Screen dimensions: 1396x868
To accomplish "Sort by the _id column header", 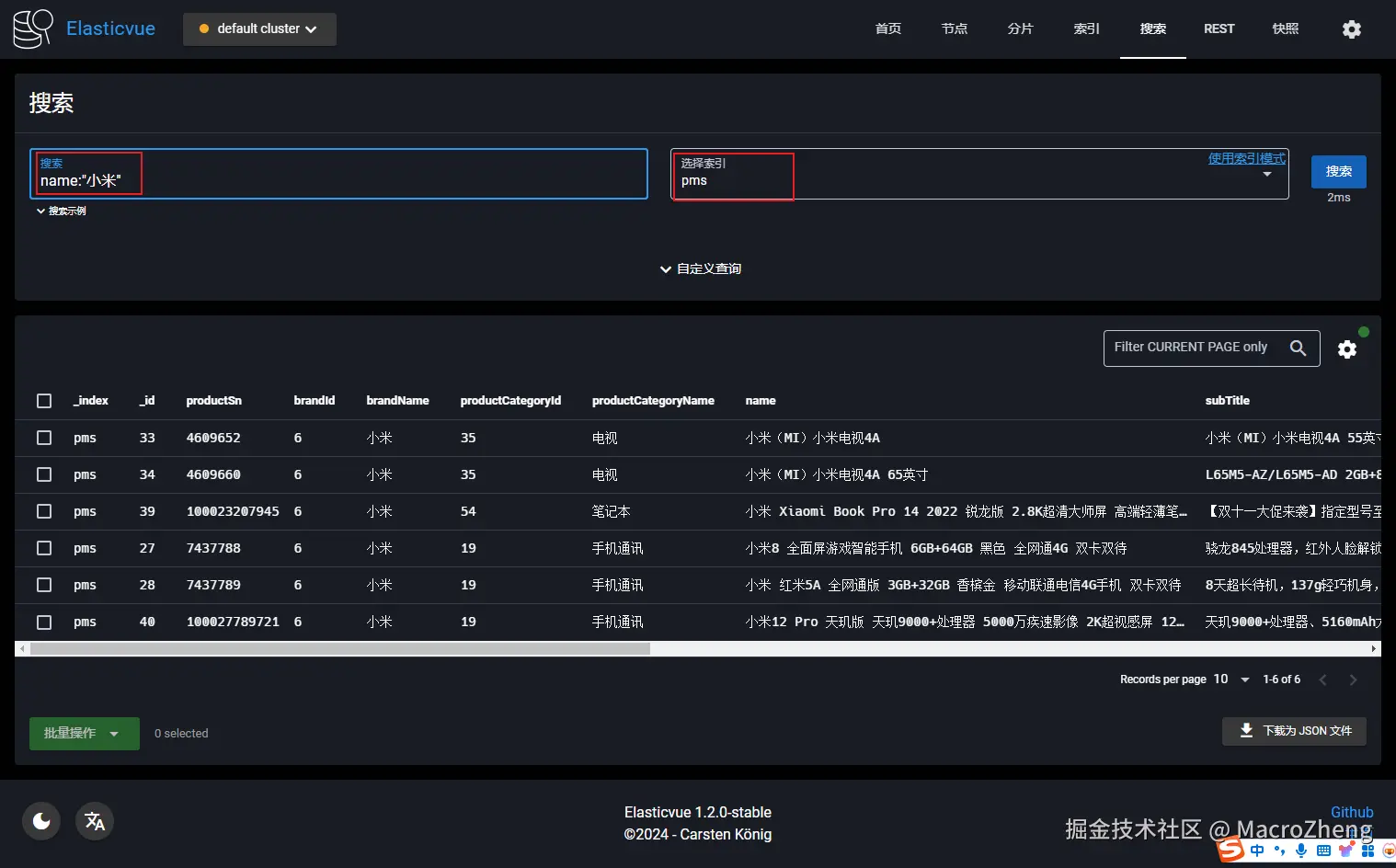I will (x=147, y=401).
